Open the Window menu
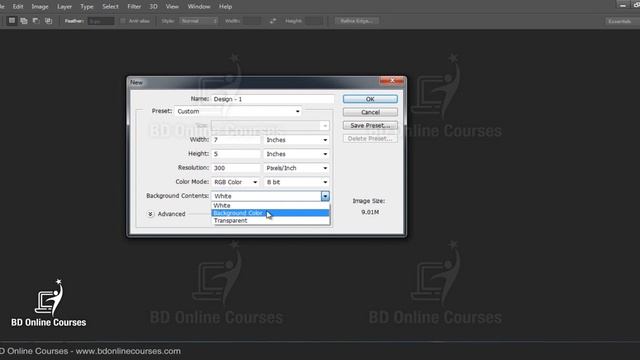640x360 pixels. 199,7
